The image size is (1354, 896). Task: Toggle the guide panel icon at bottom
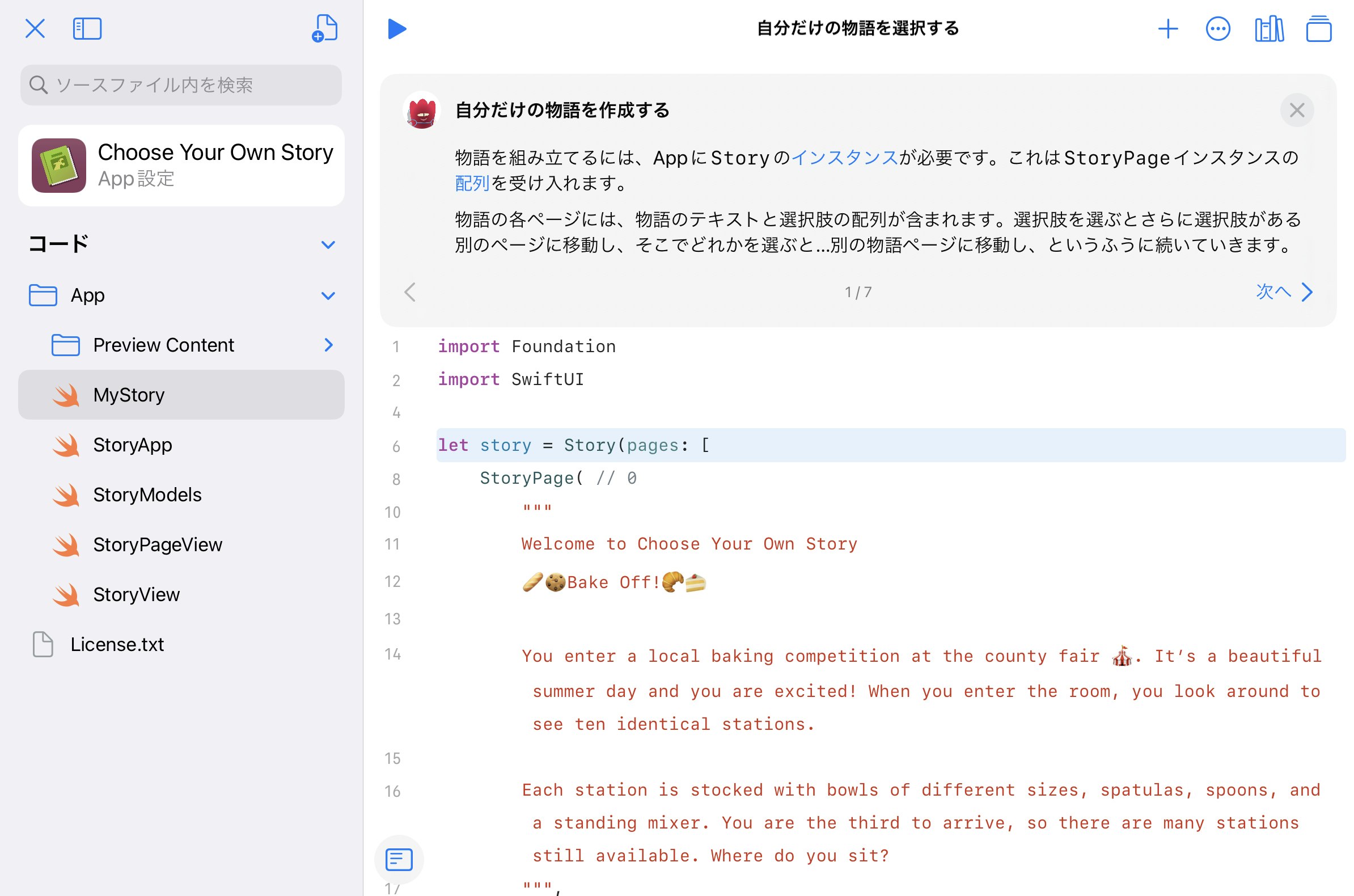coord(399,859)
